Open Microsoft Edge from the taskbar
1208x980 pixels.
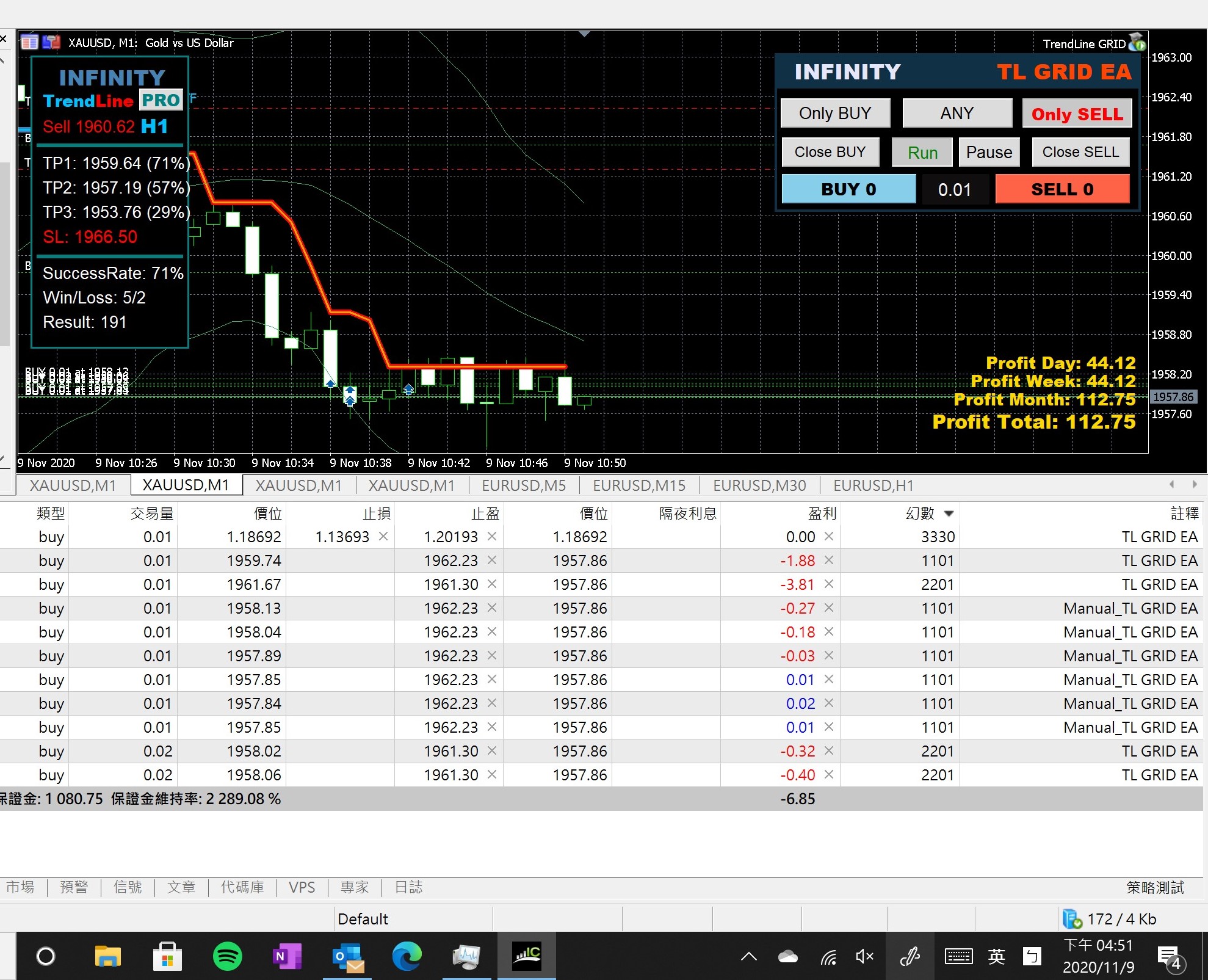[x=407, y=956]
